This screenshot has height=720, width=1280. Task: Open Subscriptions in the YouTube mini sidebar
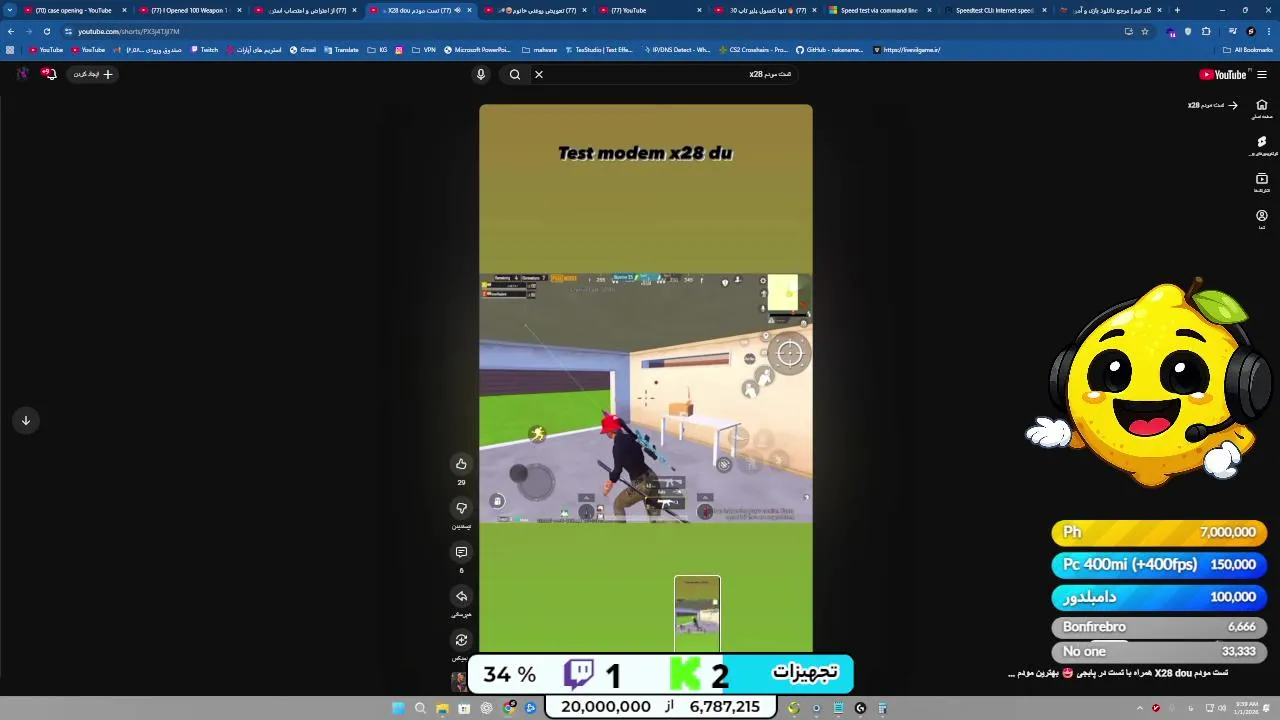(x=1262, y=183)
